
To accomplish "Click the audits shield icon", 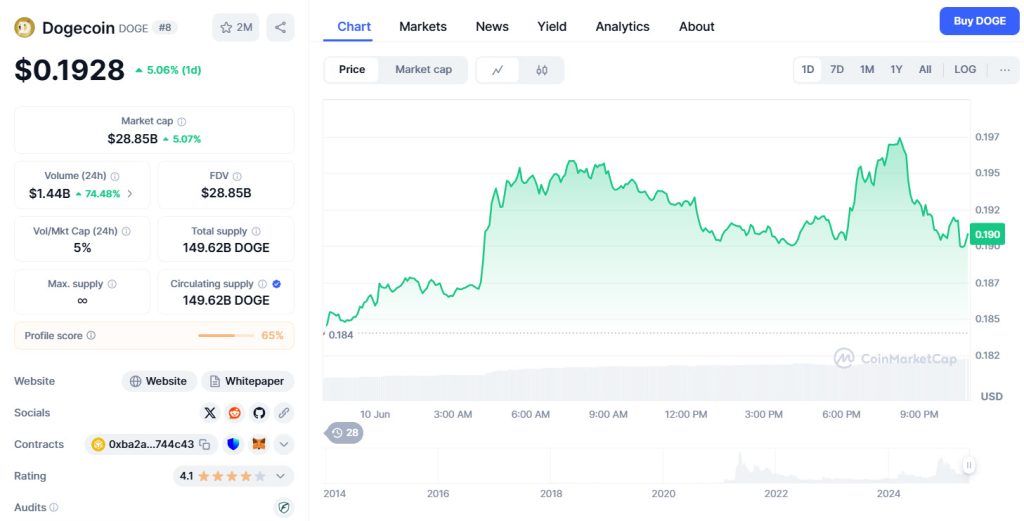I will [x=283, y=507].
